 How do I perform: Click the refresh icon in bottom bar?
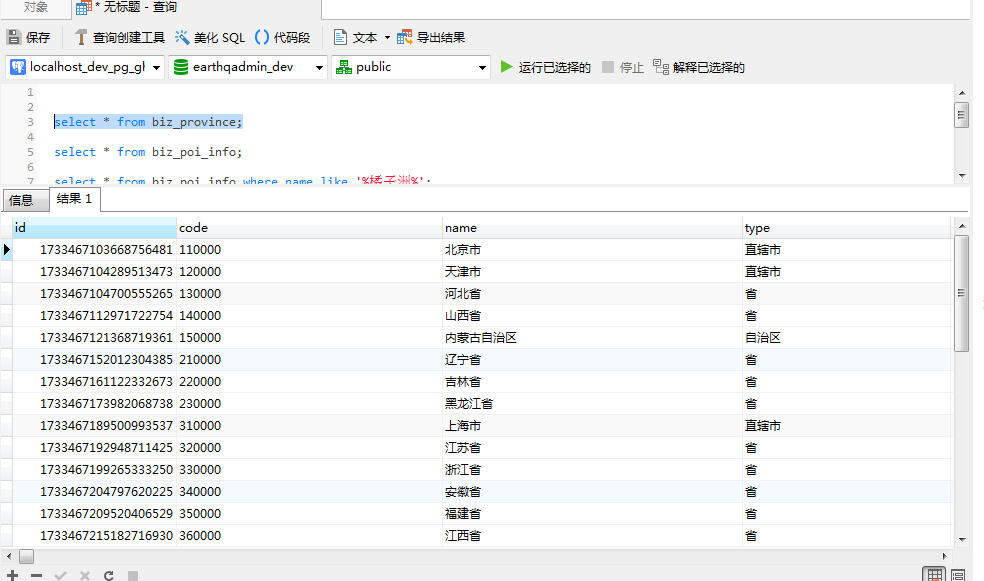(x=109, y=575)
